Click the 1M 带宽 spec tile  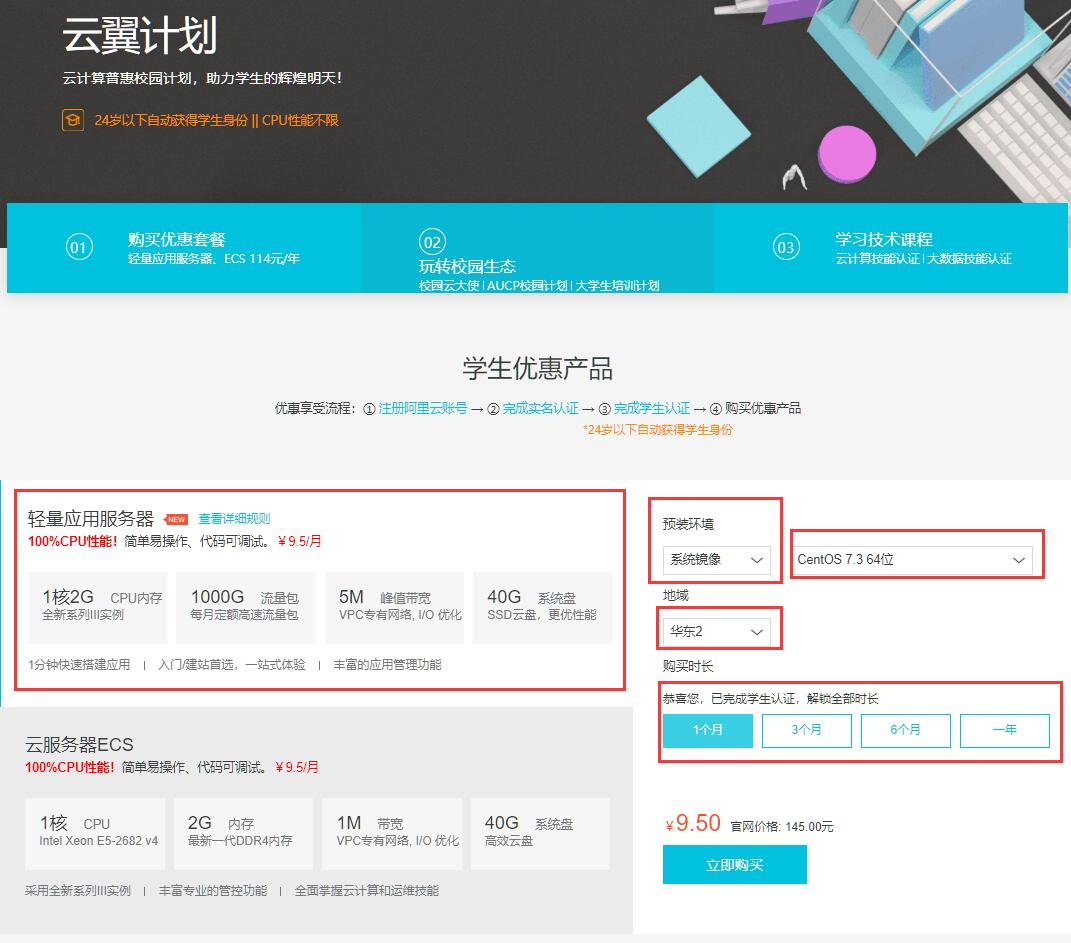click(x=391, y=833)
